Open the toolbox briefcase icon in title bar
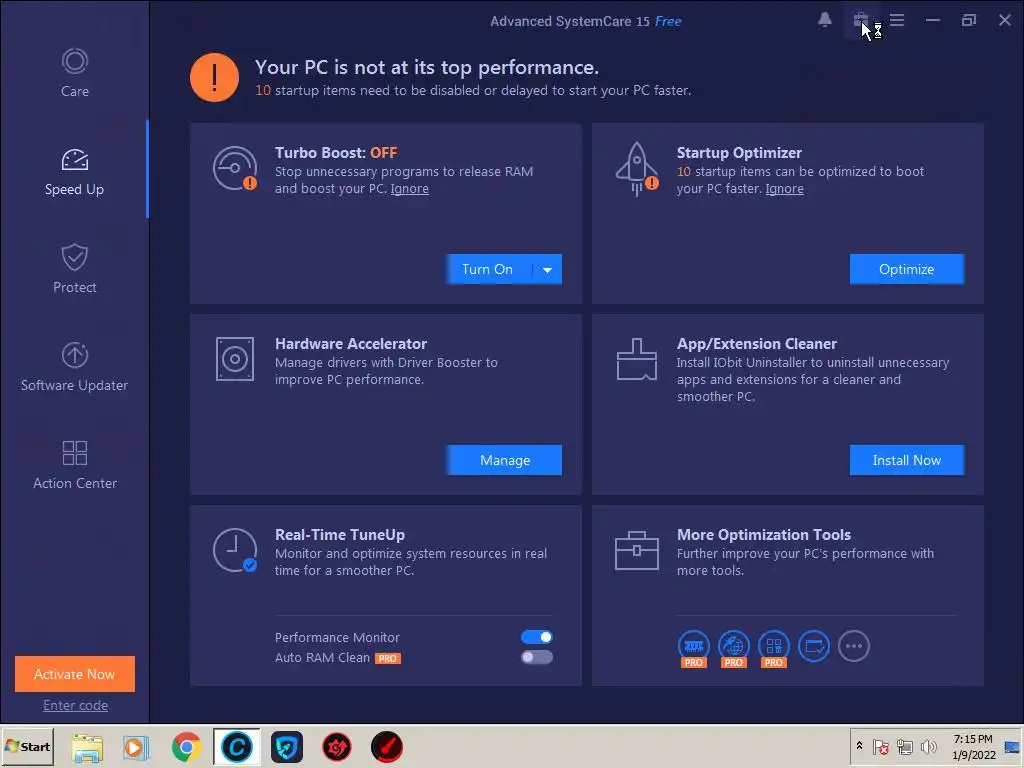The width and height of the screenshot is (1024, 768). tap(861, 20)
